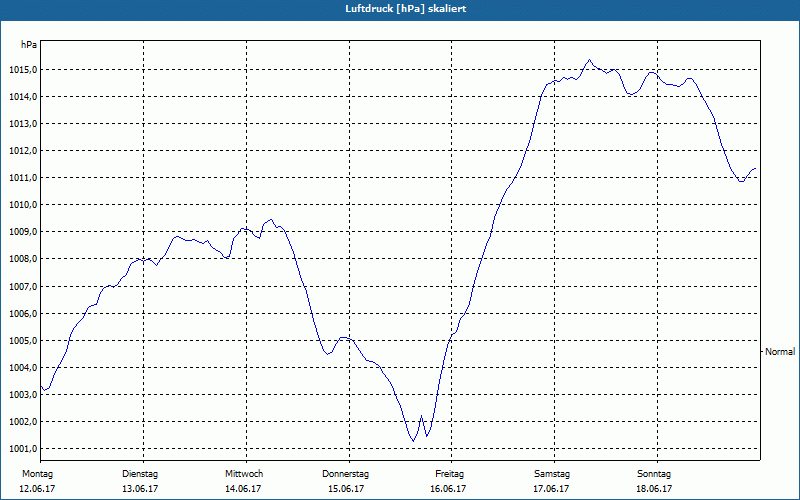The width and height of the screenshot is (800, 500).
Task: Select the 1004,0 y-axis label
Action: click(23, 367)
